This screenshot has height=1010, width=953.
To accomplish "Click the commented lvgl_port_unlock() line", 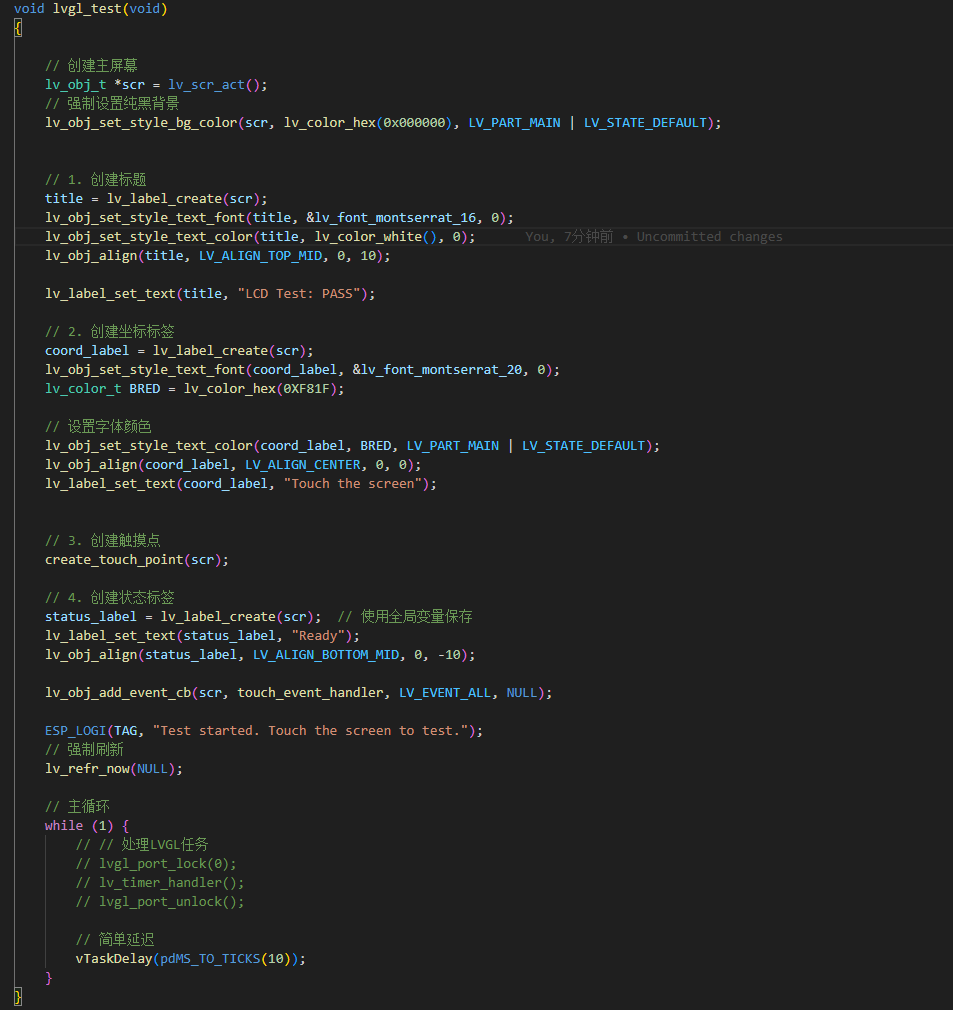I will coord(160,902).
